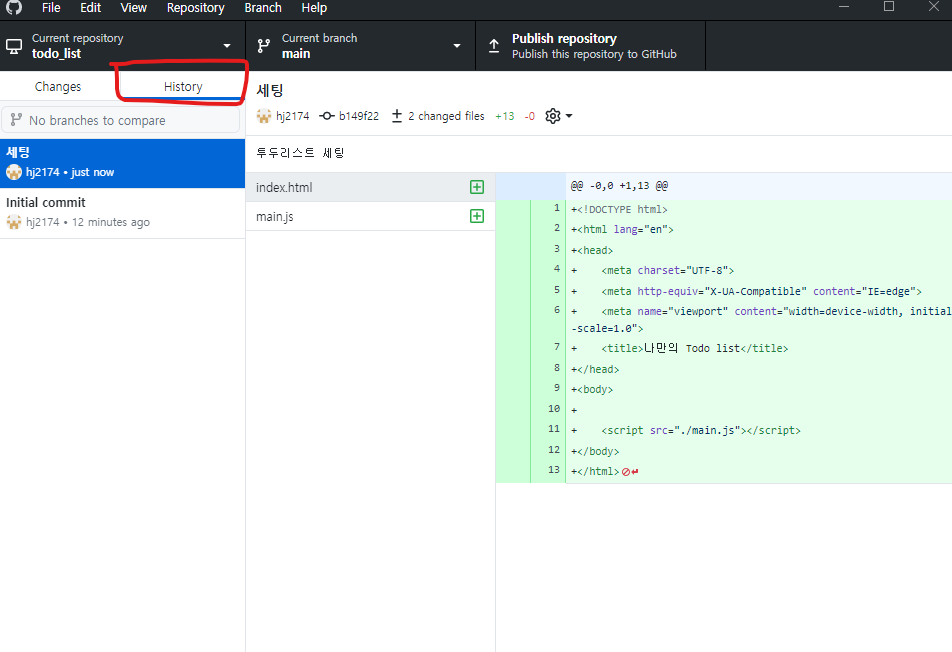This screenshot has width=952, height=652.
Task: Click the branch icon beside Current branch
Action: (x=264, y=46)
